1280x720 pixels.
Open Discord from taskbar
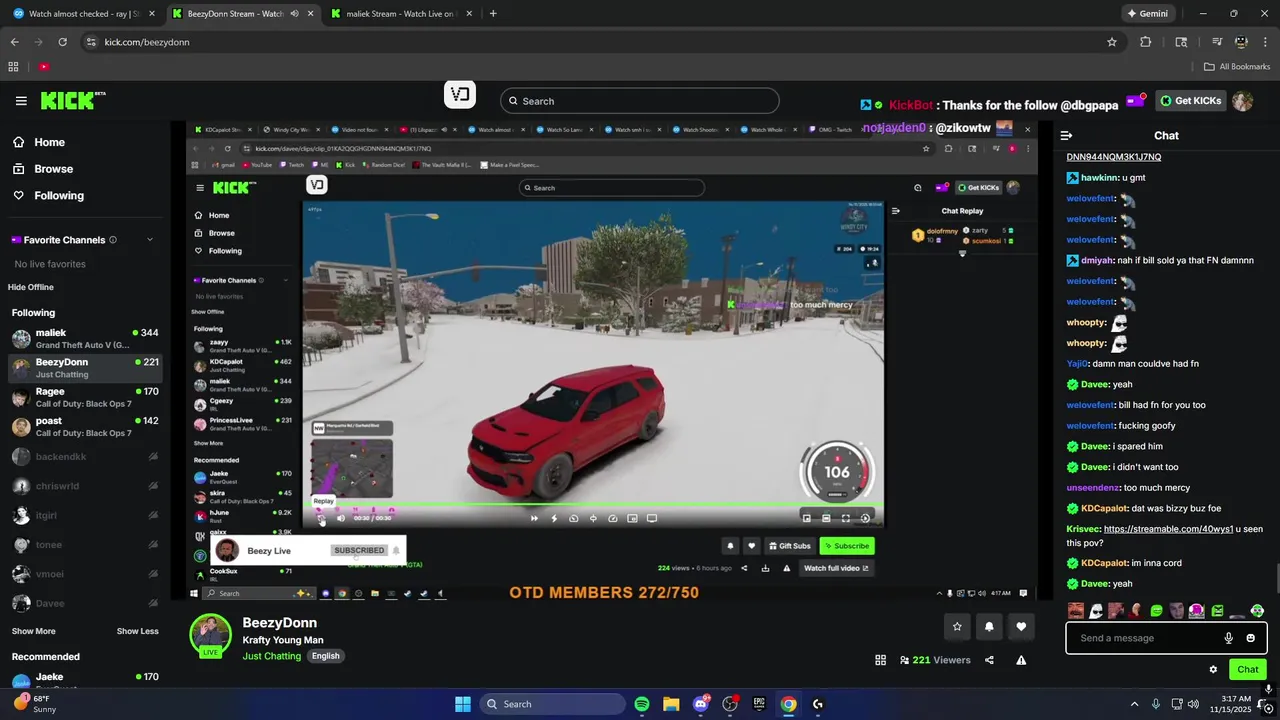tap(700, 704)
